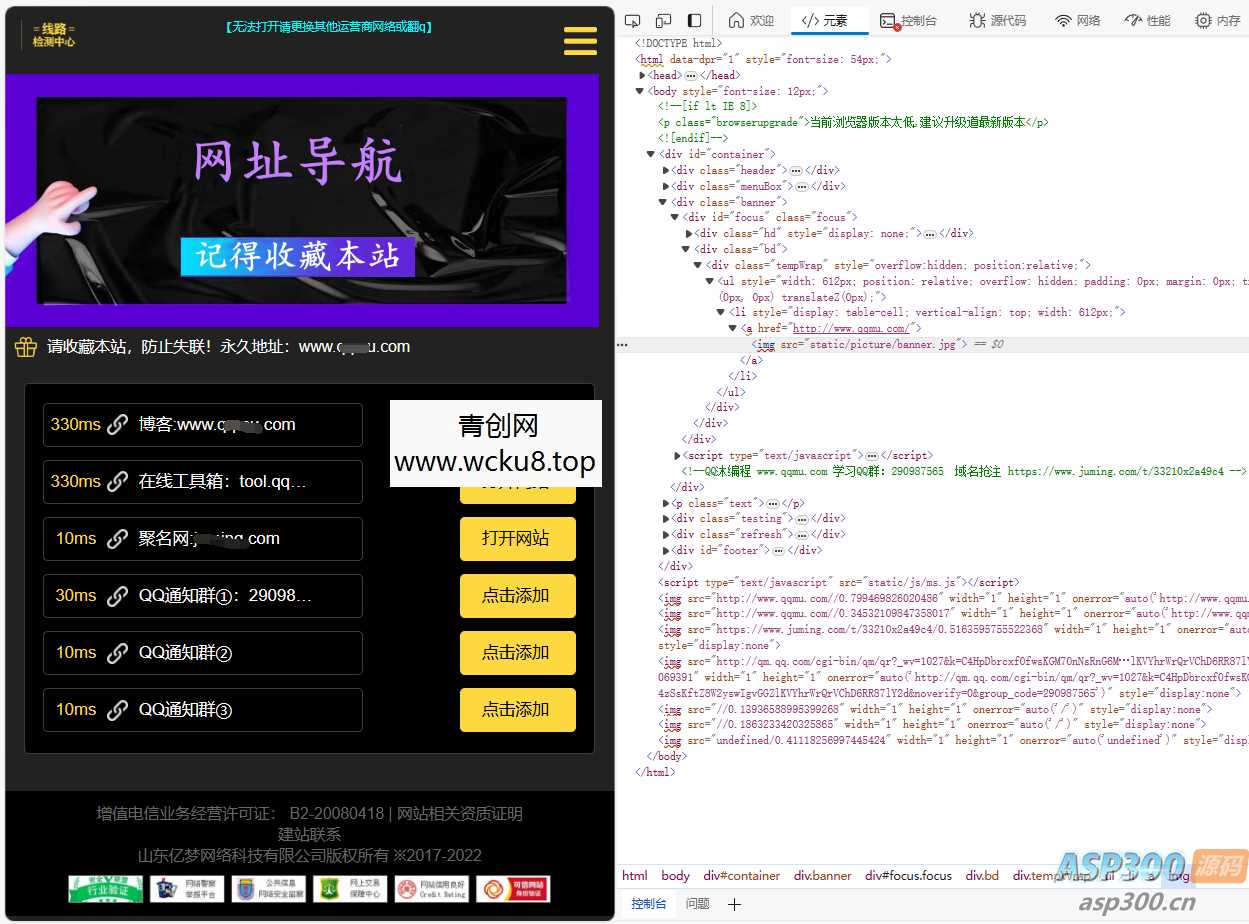Collapse the div#container node in Elements tree
Screen dimensions: 1249x924
point(651,153)
